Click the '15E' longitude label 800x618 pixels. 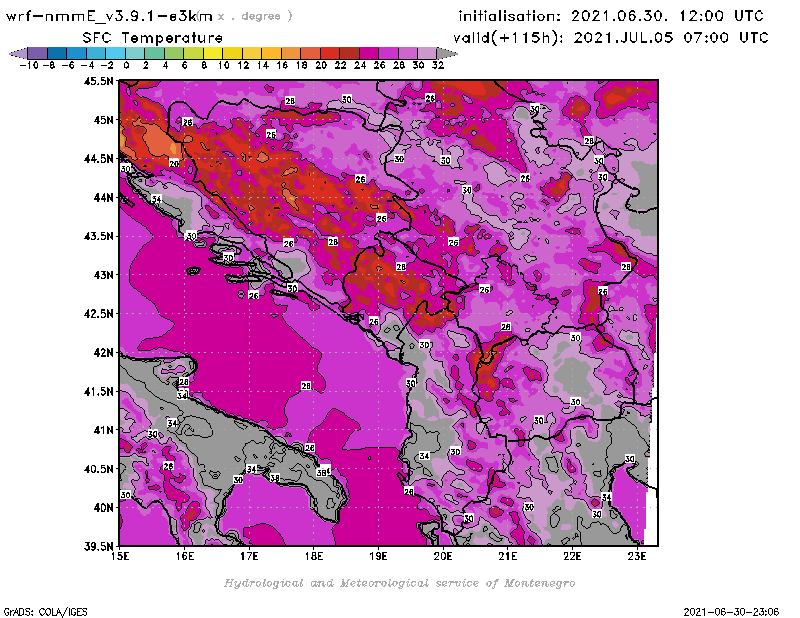coord(120,556)
